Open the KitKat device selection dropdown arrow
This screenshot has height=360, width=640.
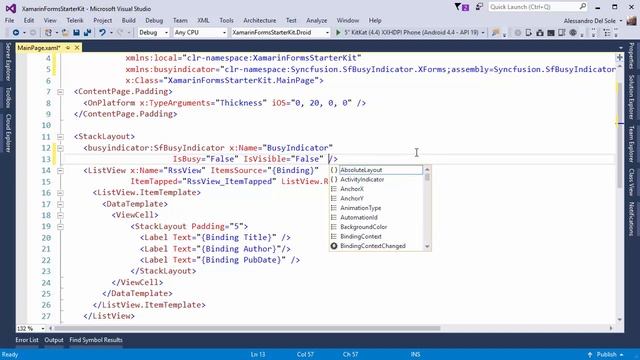point(483,32)
